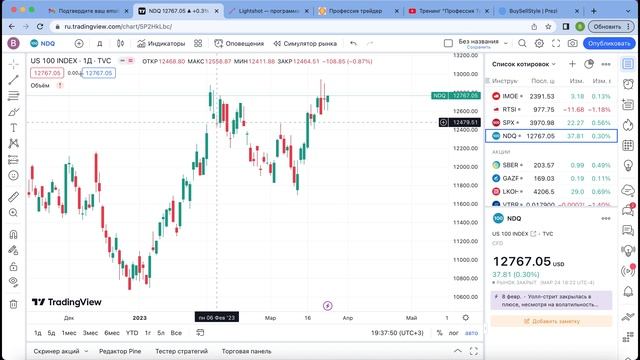Open watchlist more options menu
The image size is (640, 360).
click(x=606, y=64)
